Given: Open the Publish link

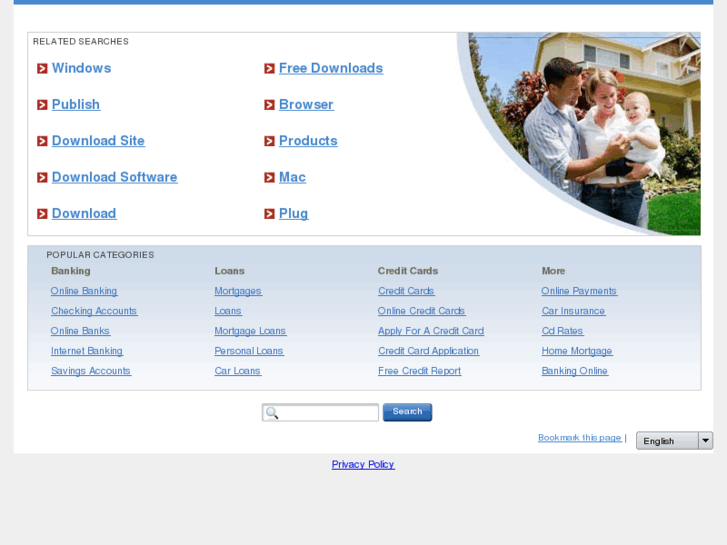Looking at the screenshot, I should 76,104.
